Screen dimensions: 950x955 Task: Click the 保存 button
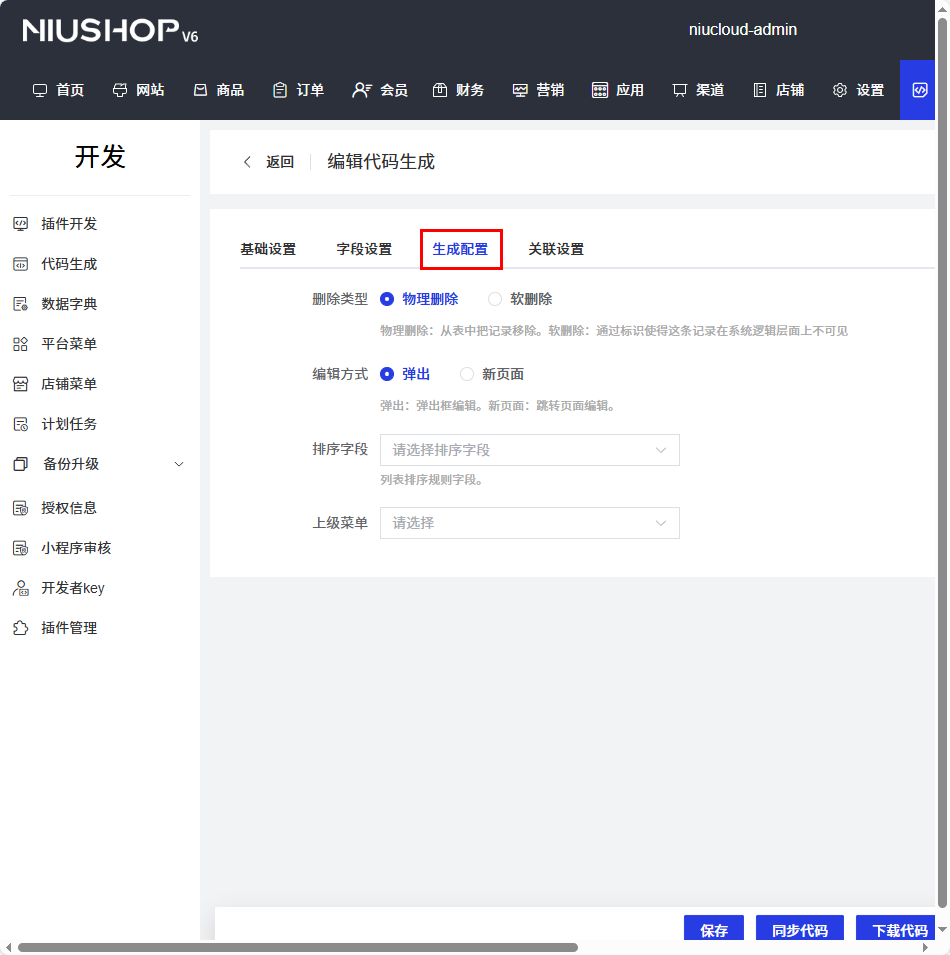coord(714,930)
